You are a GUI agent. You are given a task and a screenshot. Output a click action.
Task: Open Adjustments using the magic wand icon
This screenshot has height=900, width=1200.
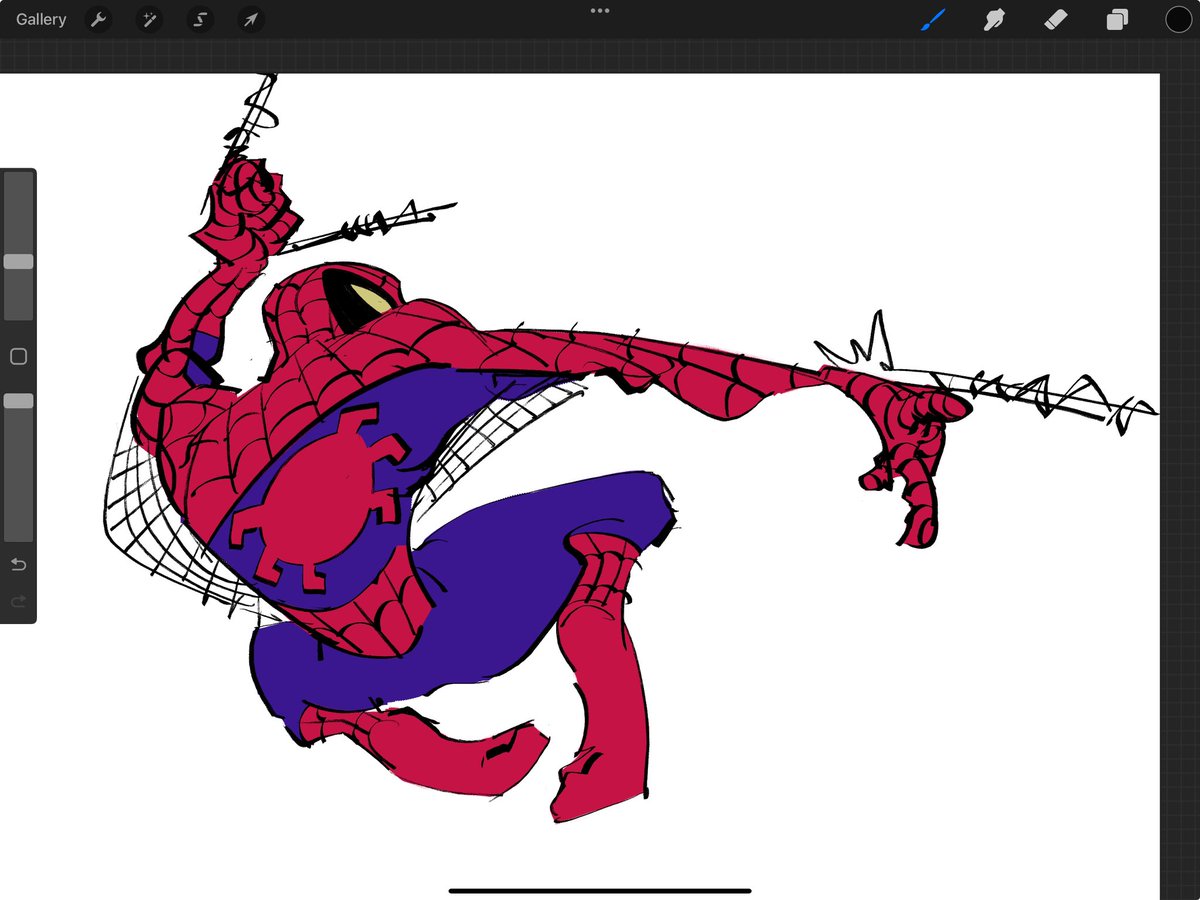tap(149, 19)
